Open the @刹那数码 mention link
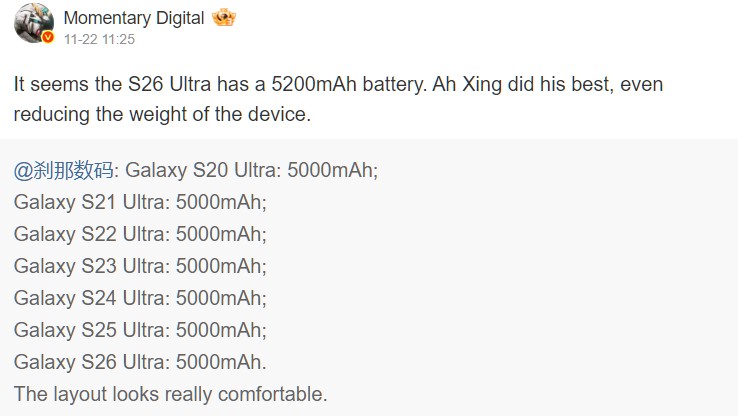This screenshot has height=416, width=738. click(66, 170)
